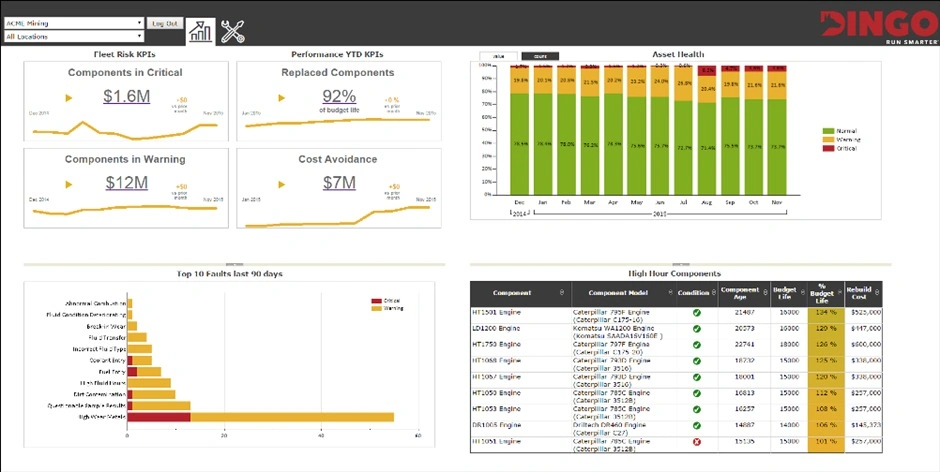Click the DINGO logo
This screenshot has height=472, width=940.
pyautogui.click(x=877, y=24)
